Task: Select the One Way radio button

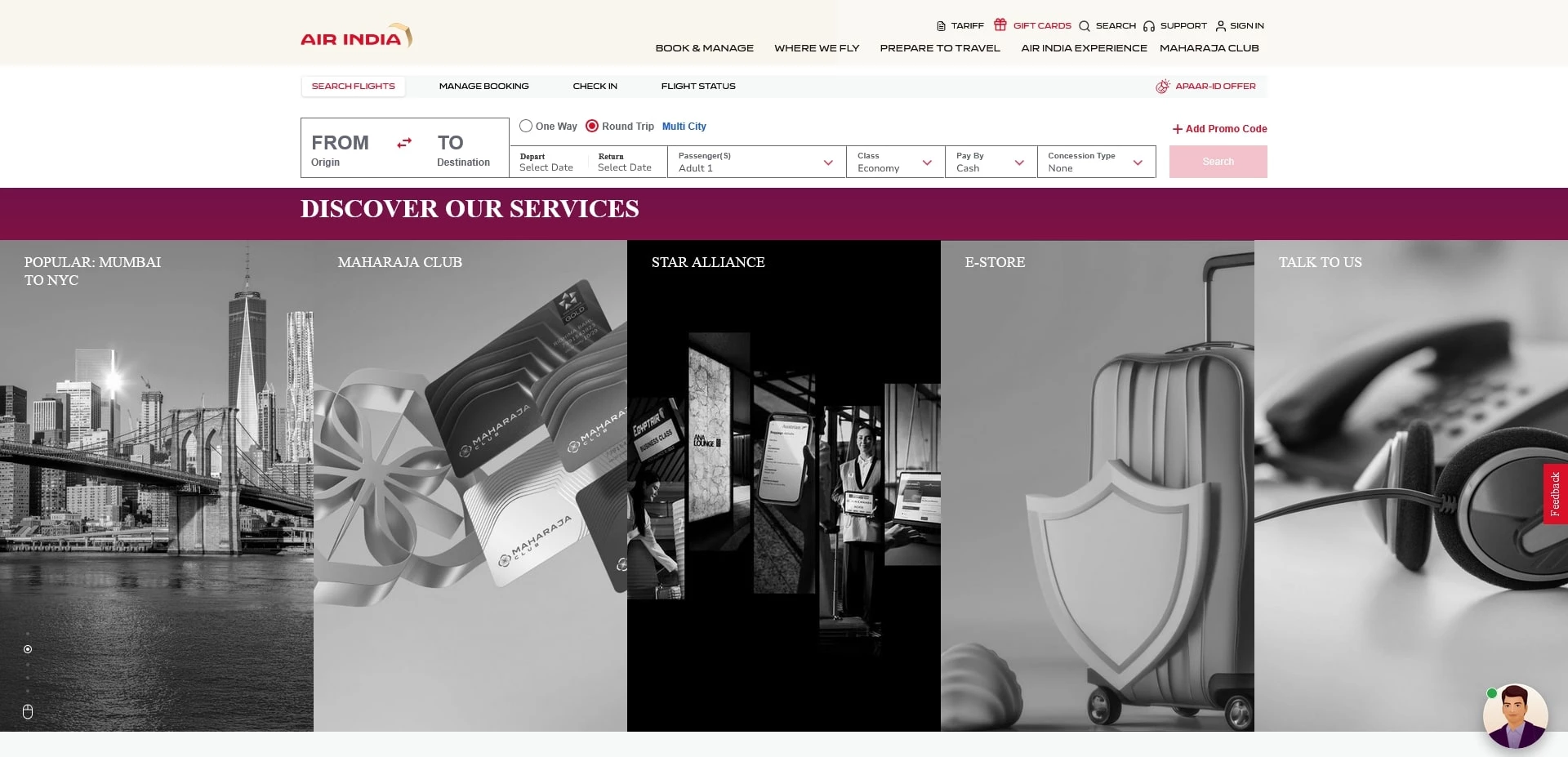Action: [526, 126]
